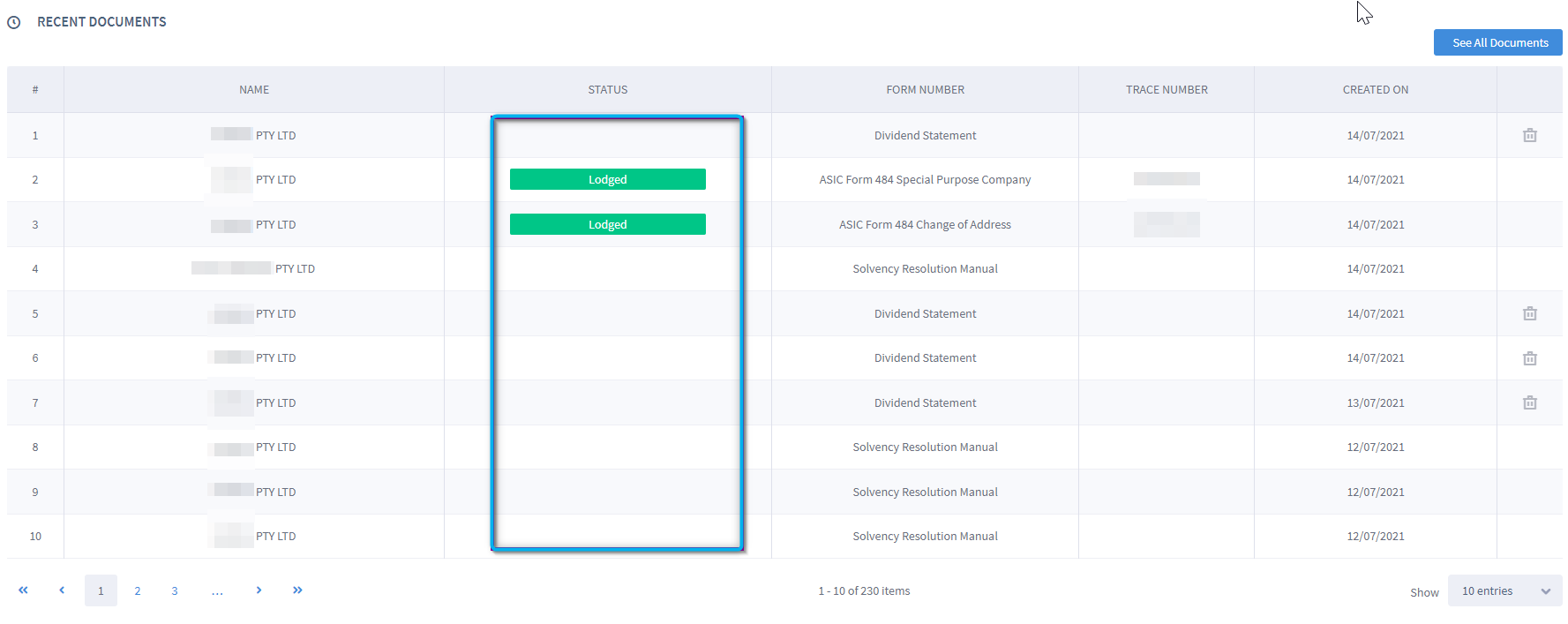Screen dimensions: 1568x624
Task: Jump to the last page of documents
Action: [x=297, y=590]
